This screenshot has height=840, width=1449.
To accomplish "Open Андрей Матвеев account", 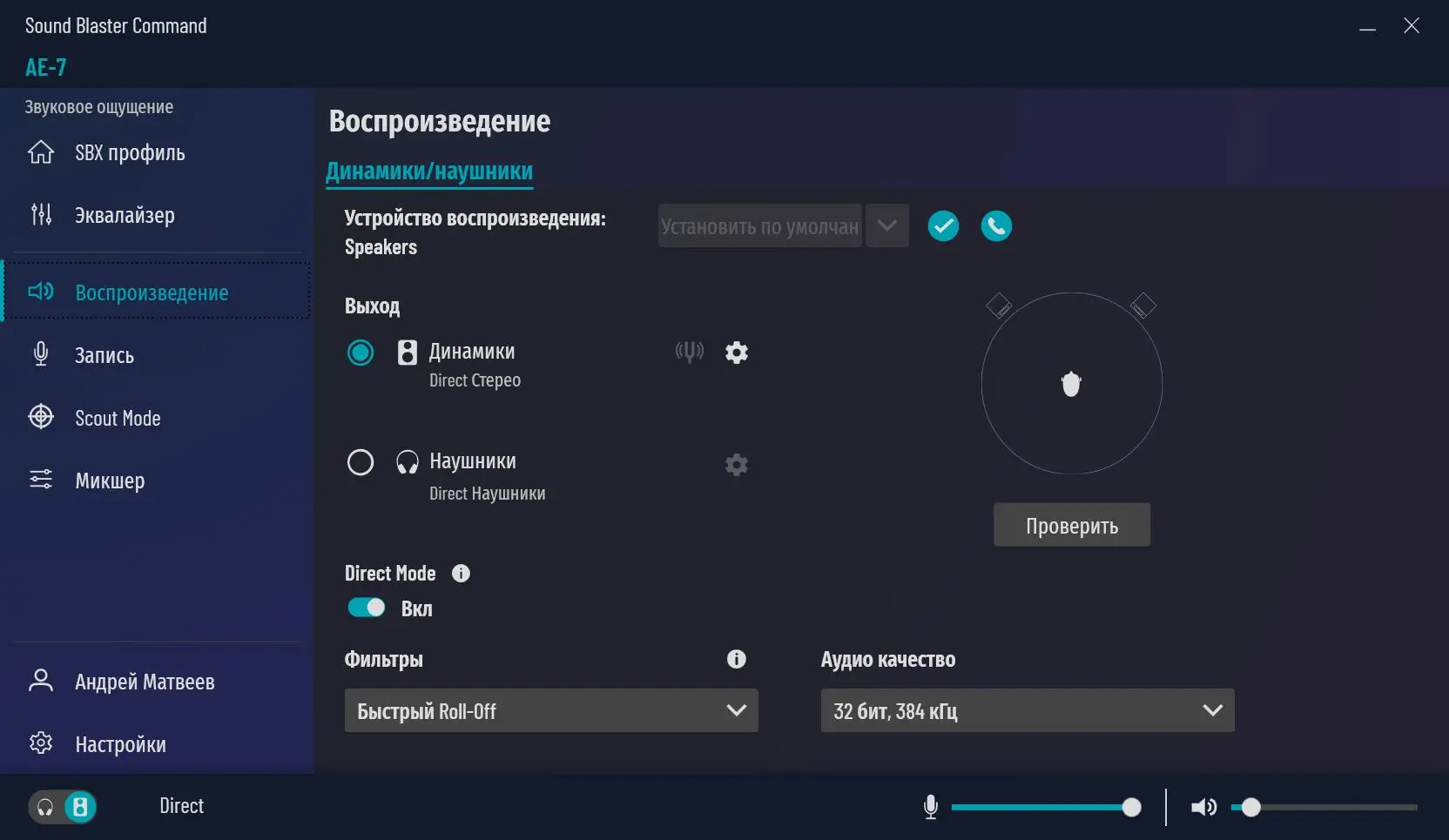I will tap(157, 682).
